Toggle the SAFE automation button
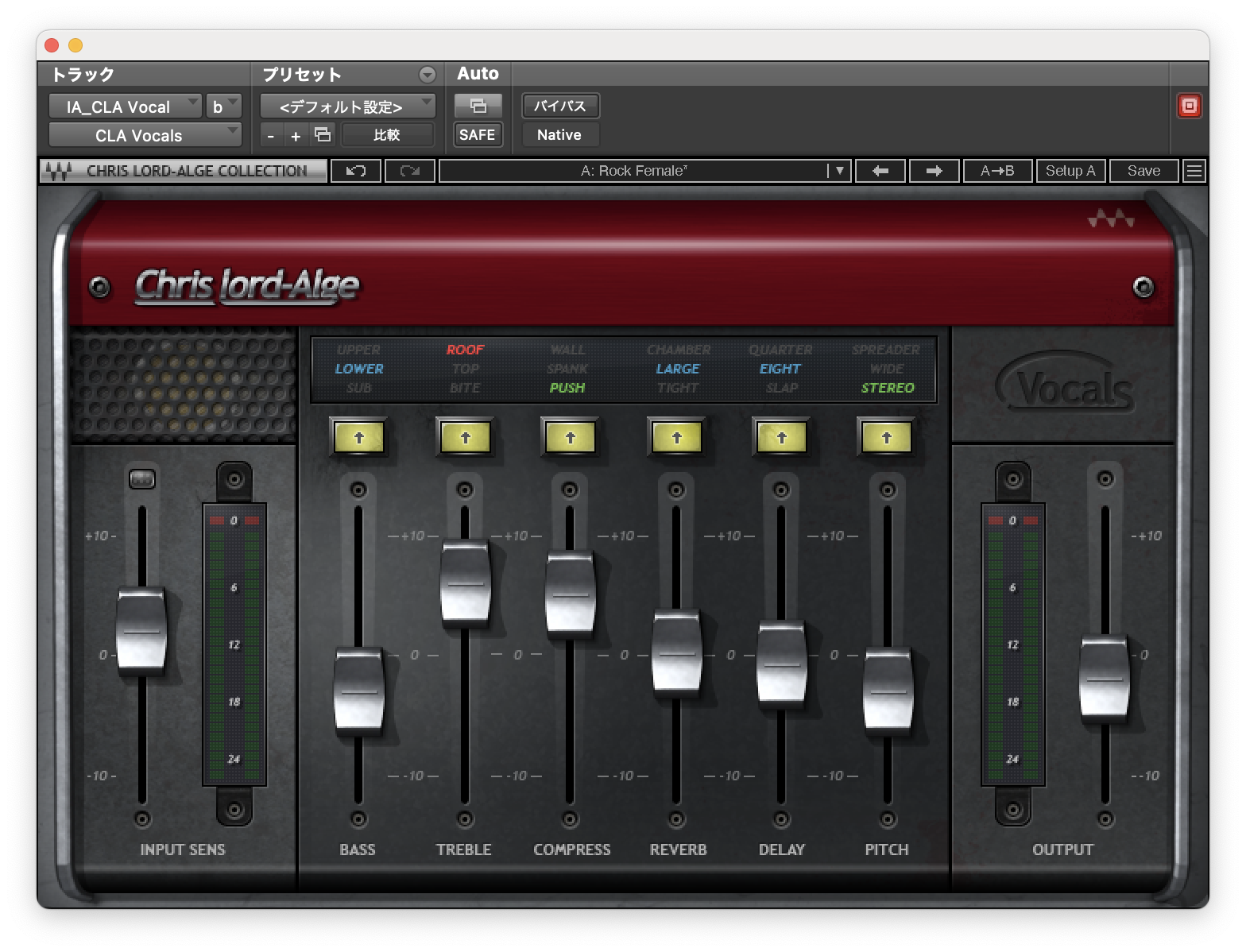Viewport: 1246px width, 952px height. coord(478,135)
